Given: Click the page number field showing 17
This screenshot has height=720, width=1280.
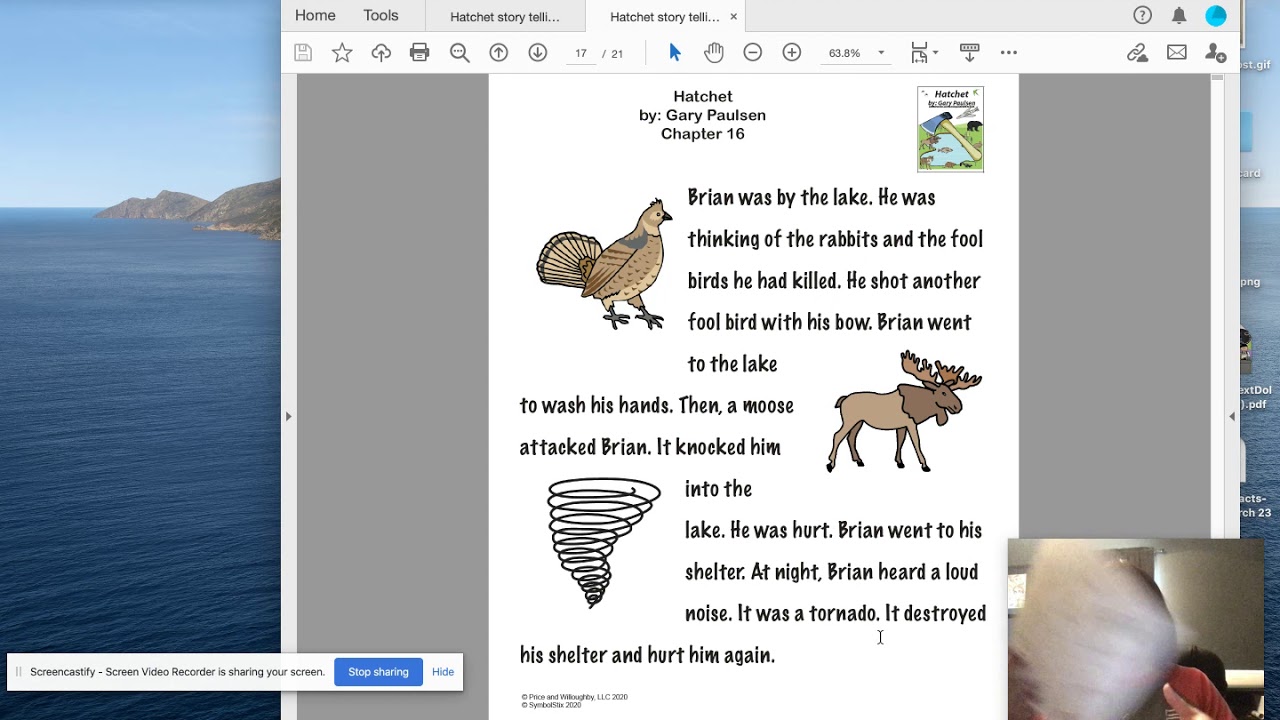Looking at the screenshot, I should (581, 53).
